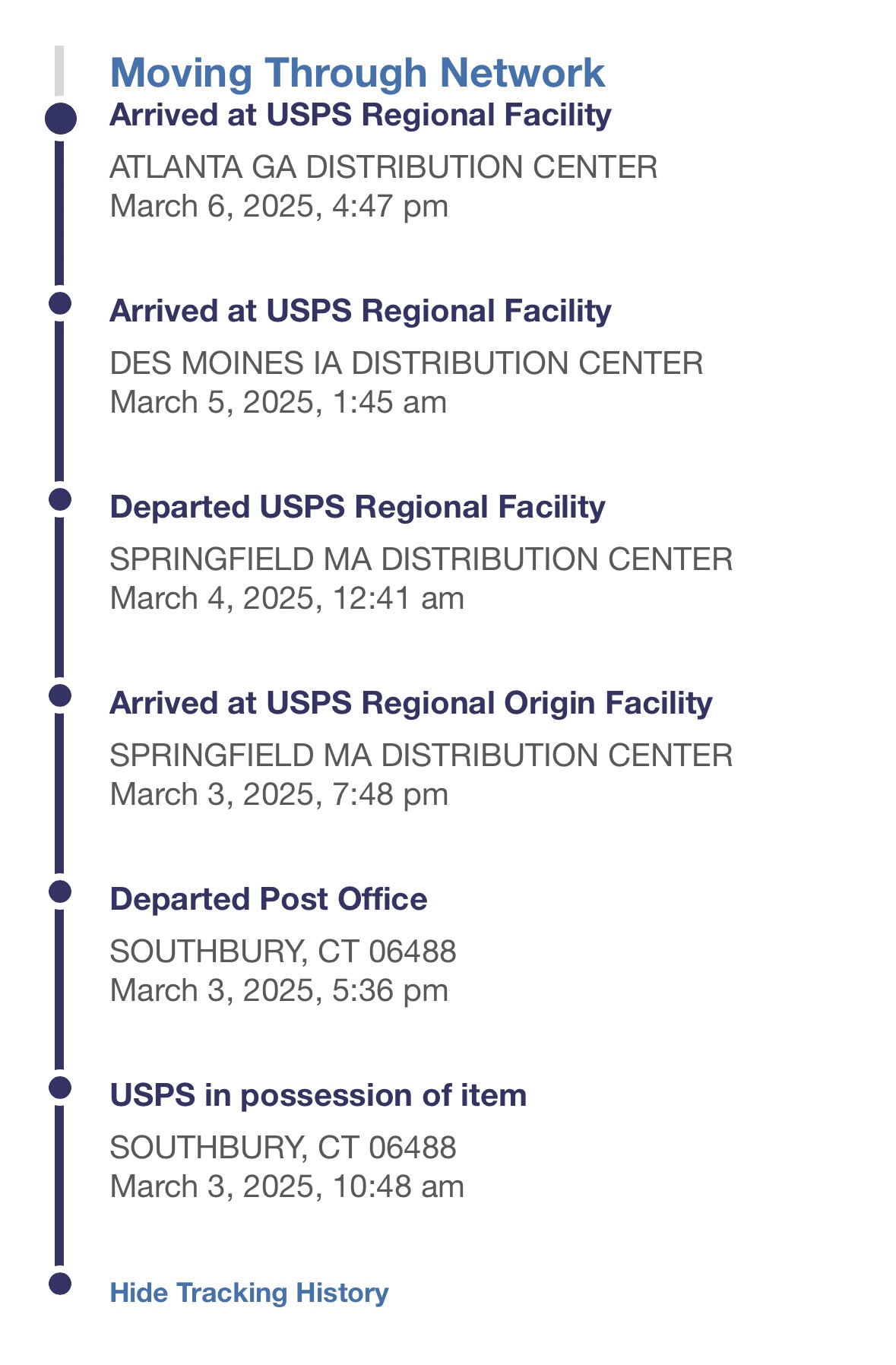Image resolution: width=896 pixels, height=1365 pixels.
Task: Collapse tracking with Hide Tracking History
Action: click(249, 1293)
